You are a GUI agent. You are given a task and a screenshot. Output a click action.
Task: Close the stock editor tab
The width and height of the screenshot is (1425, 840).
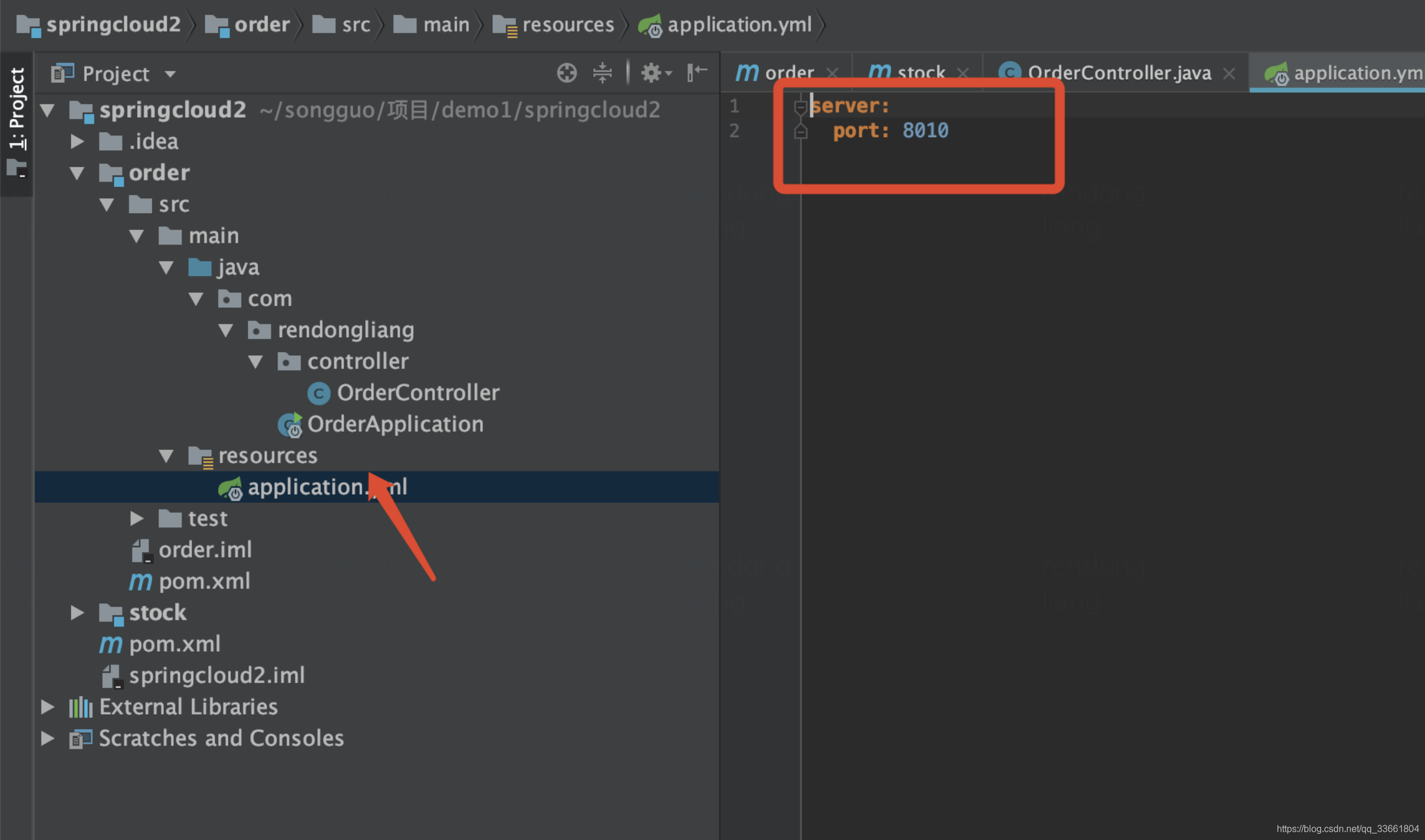(x=963, y=73)
